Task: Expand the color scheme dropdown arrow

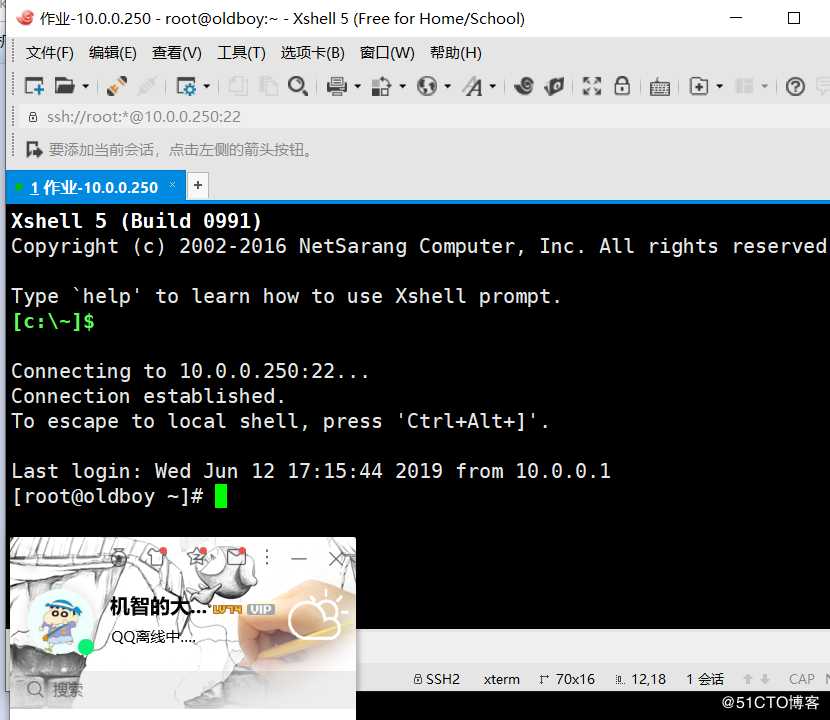Action: (402, 86)
